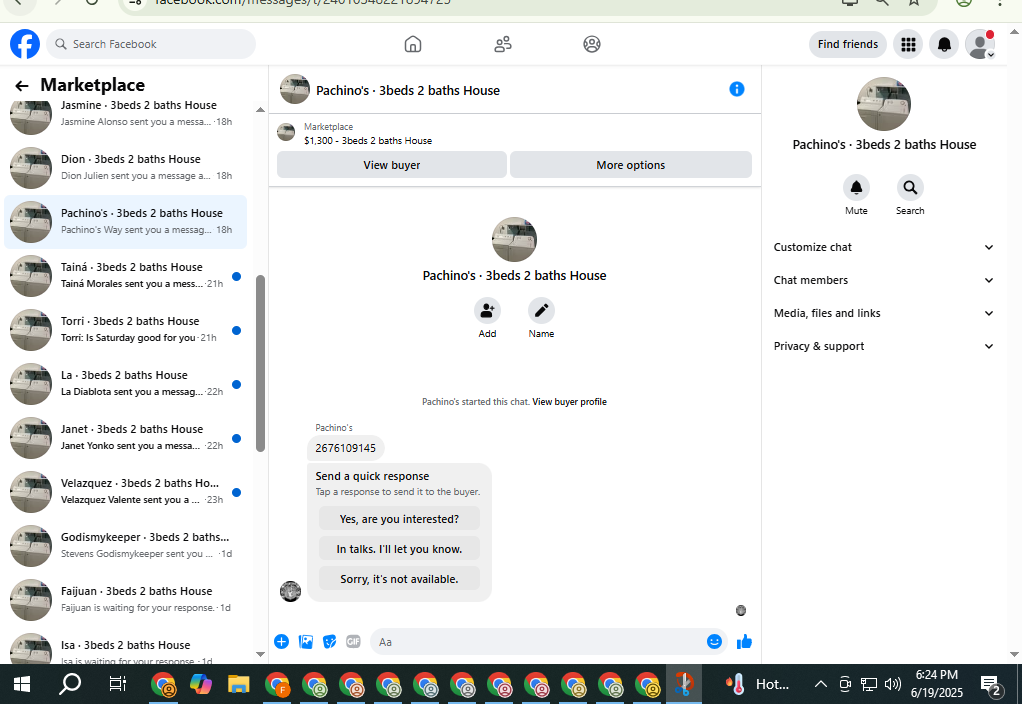Open Copilot app on taskbar
Screen dimensions: 1022x704
pos(201,684)
